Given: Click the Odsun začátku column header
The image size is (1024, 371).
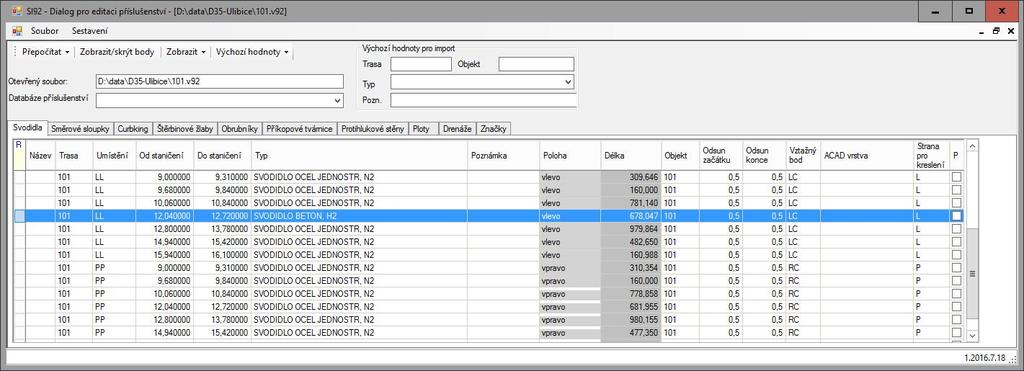Looking at the screenshot, I should click(721, 156).
